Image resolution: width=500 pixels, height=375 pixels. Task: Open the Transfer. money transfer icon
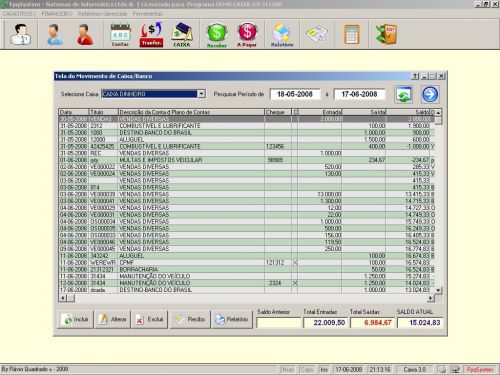click(x=151, y=34)
